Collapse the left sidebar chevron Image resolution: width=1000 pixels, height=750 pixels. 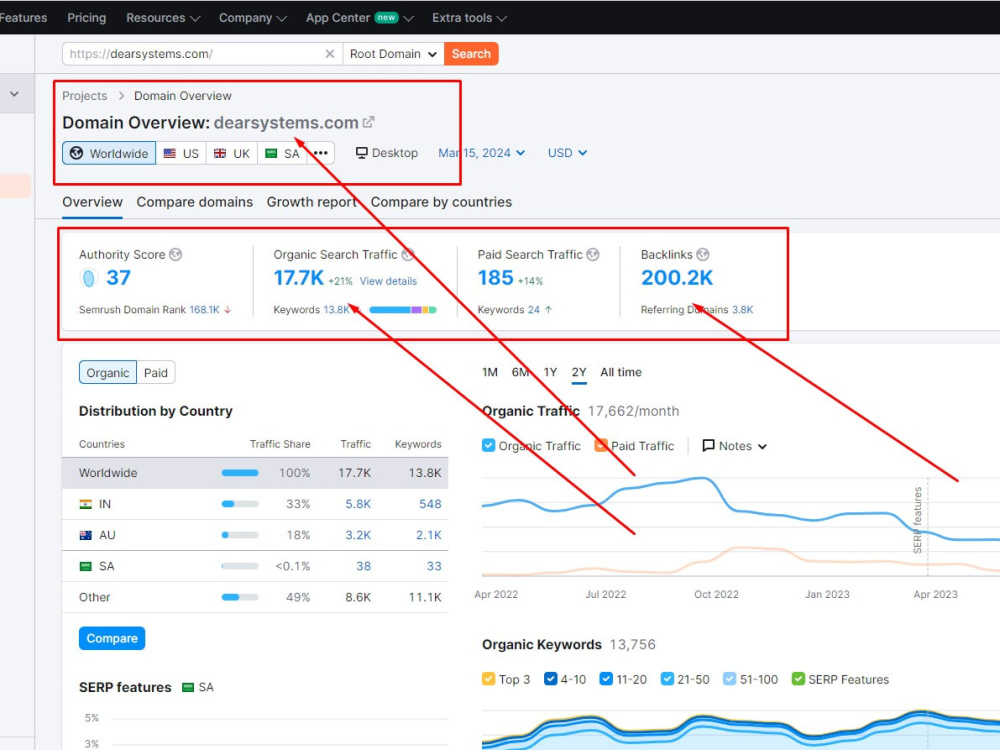click(14, 94)
